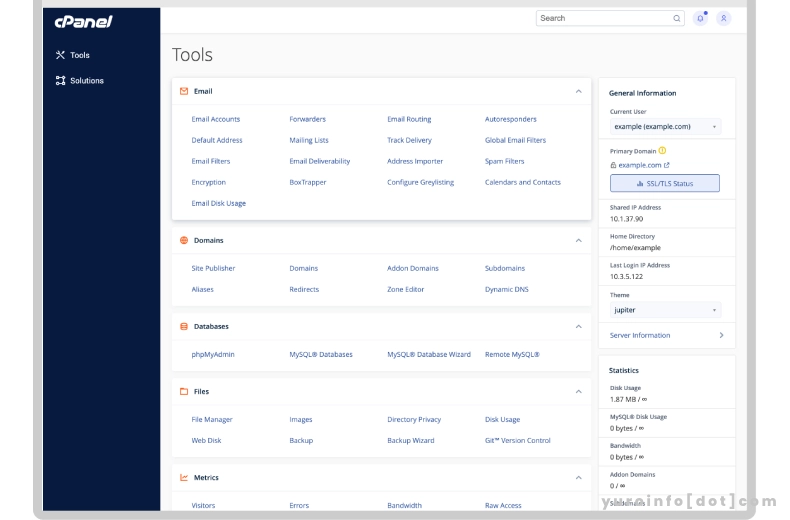Open Autoresponders

(510, 119)
